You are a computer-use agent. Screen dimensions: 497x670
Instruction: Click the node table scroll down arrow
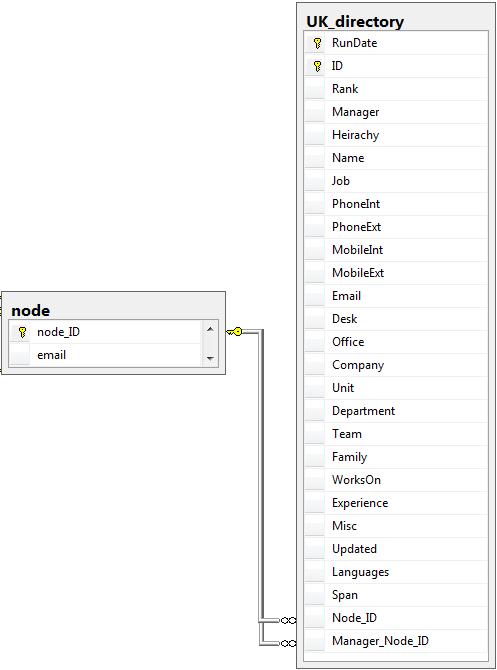(x=210, y=358)
